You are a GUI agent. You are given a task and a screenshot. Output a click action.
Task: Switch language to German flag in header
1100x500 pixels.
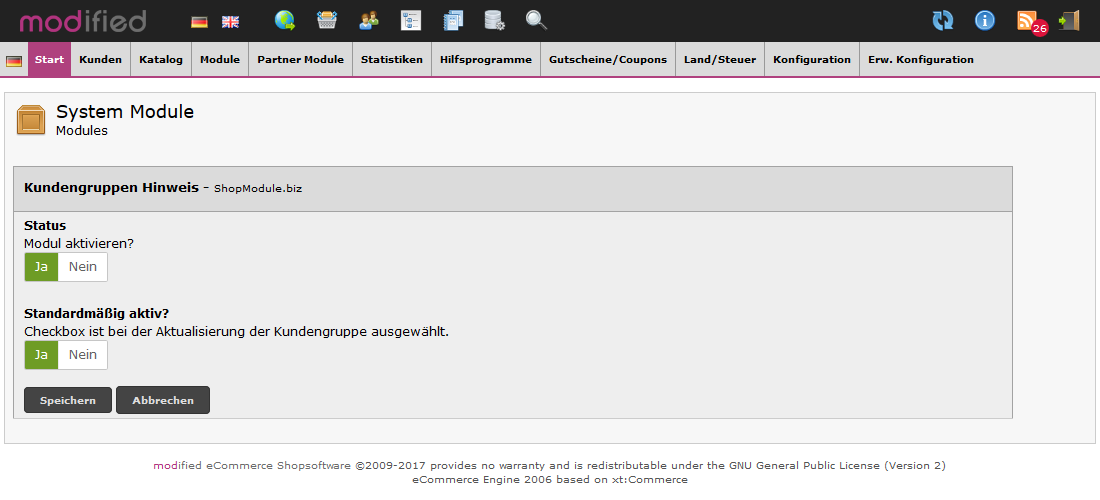coord(199,22)
